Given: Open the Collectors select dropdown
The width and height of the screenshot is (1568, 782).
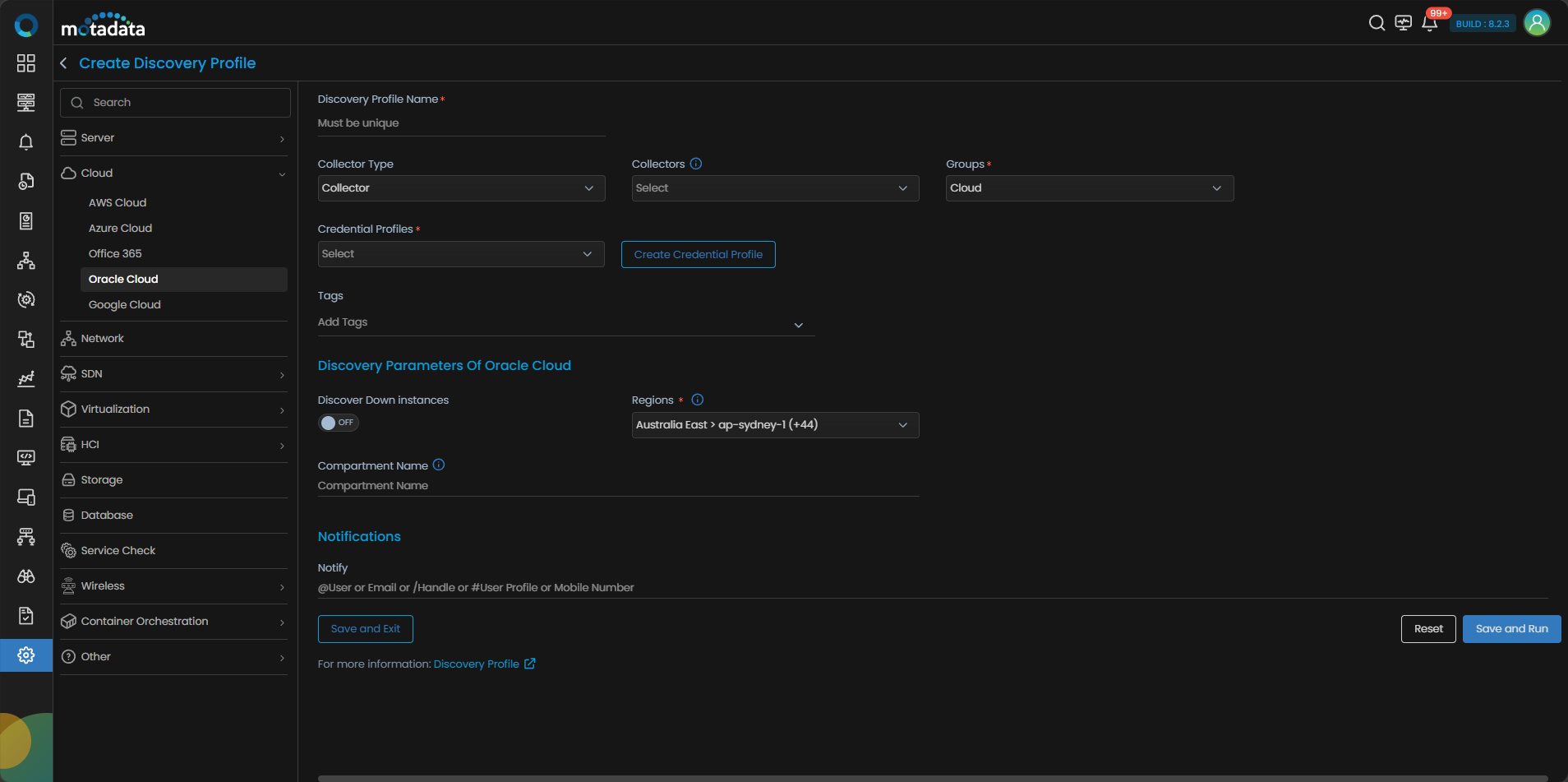Looking at the screenshot, I should point(775,188).
